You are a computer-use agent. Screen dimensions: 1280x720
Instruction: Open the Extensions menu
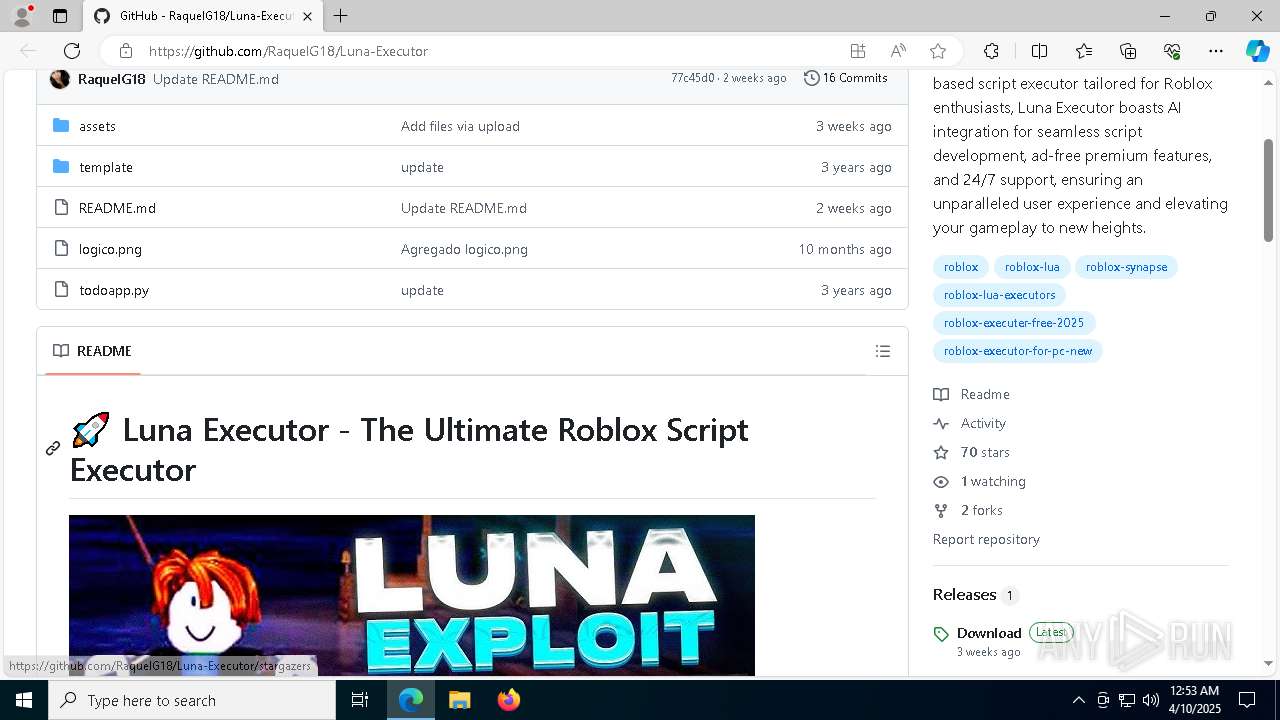coord(991,51)
